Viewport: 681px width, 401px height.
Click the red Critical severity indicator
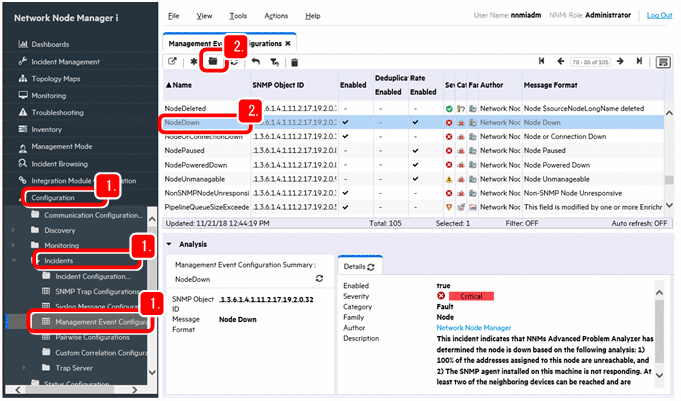coord(471,296)
